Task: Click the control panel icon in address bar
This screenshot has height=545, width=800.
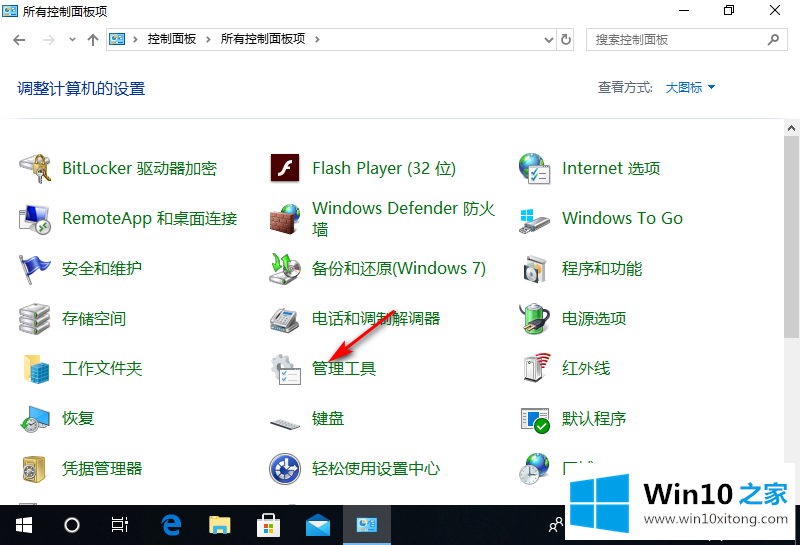Action: 117,39
